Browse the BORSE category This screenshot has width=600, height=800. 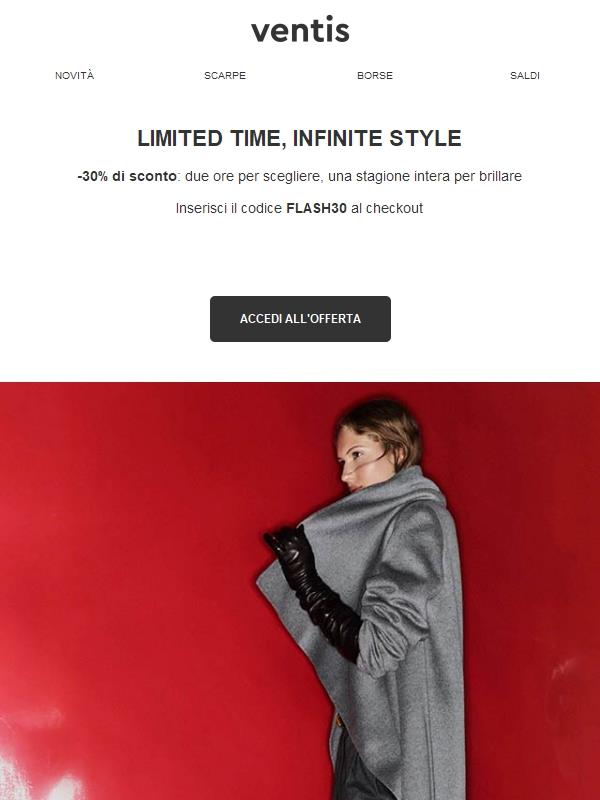(x=375, y=76)
